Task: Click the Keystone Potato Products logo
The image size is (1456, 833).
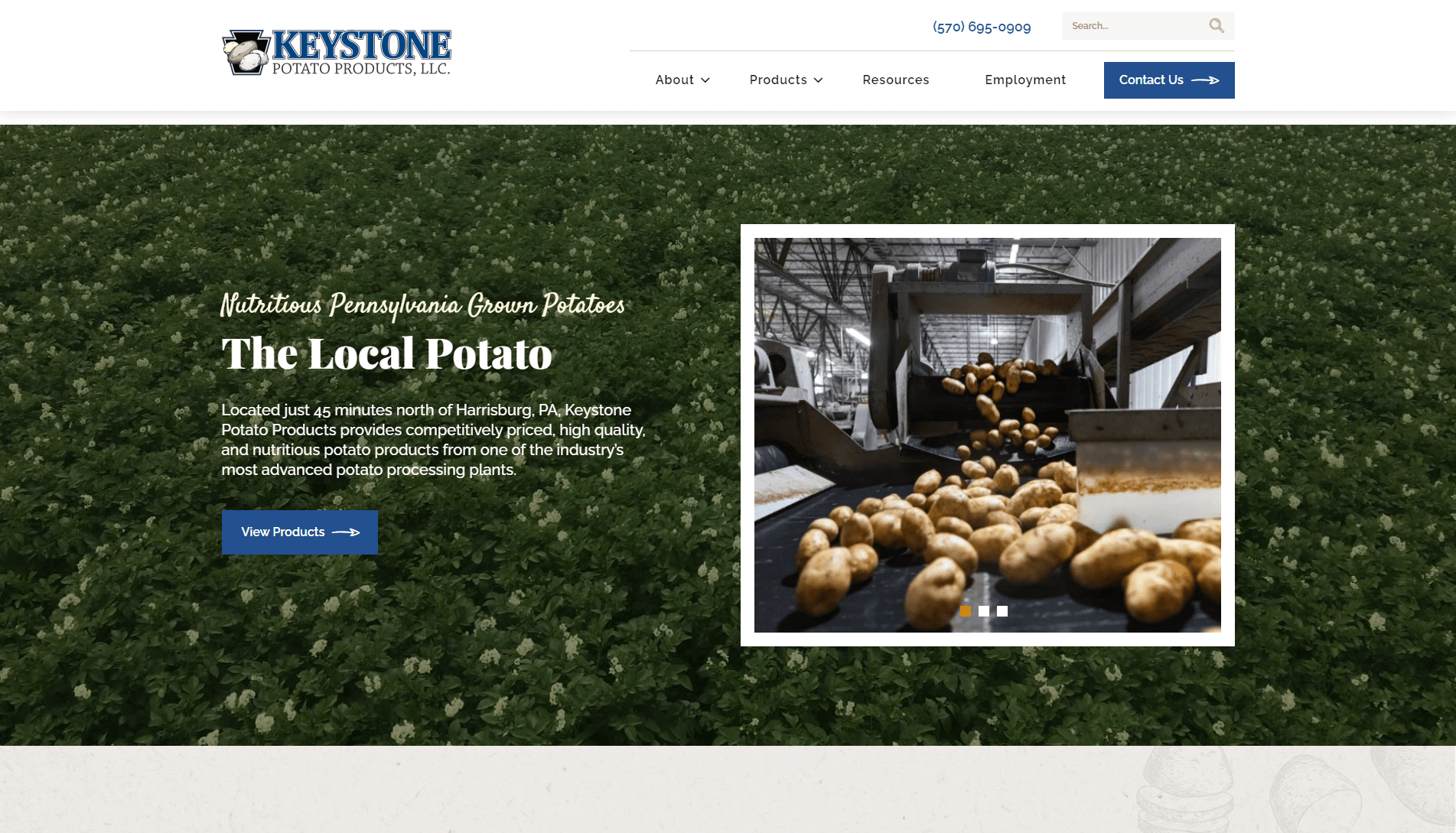Action: click(337, 52)
